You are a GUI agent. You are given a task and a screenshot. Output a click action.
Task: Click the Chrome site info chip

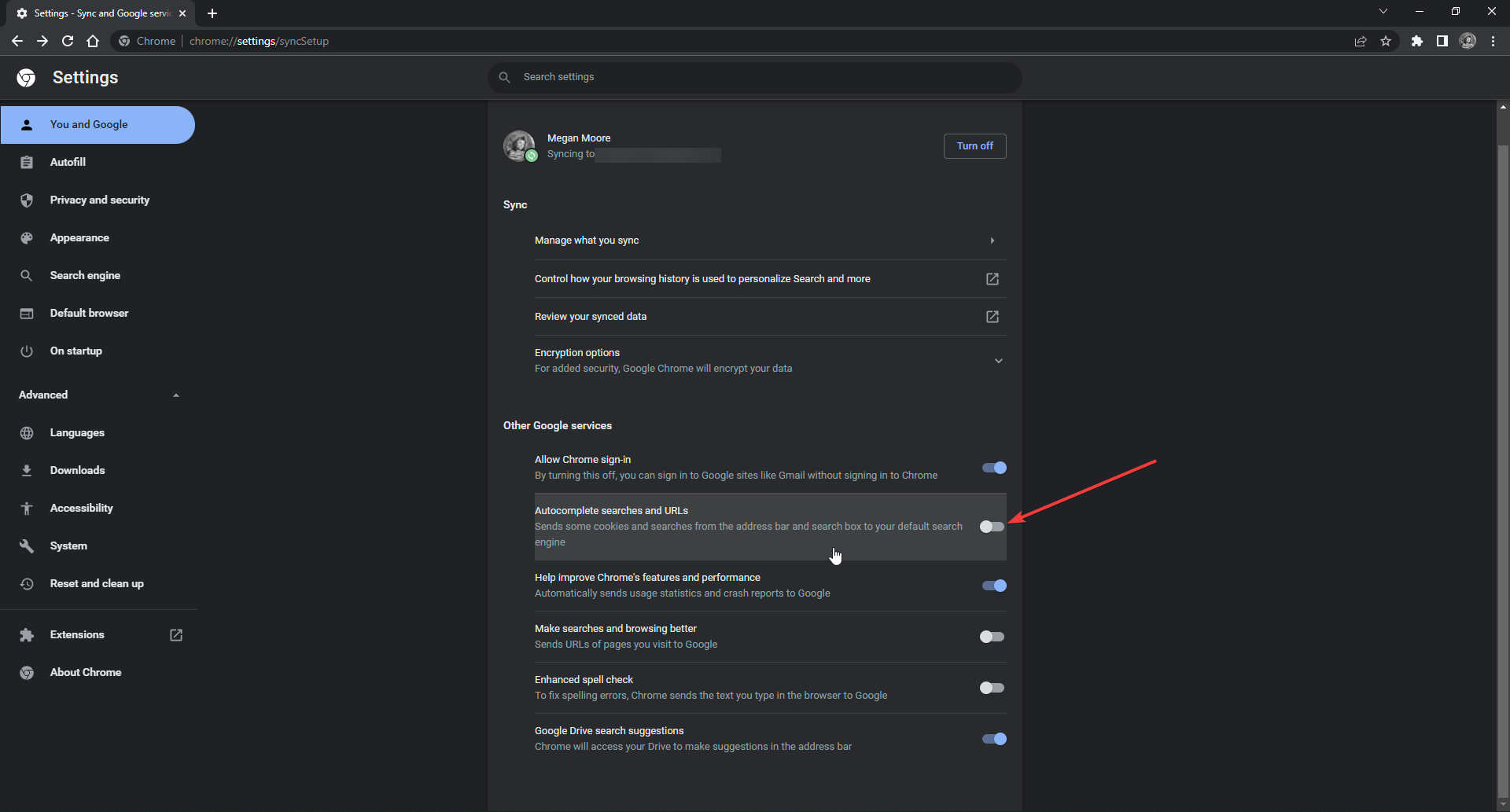point(147,41)
